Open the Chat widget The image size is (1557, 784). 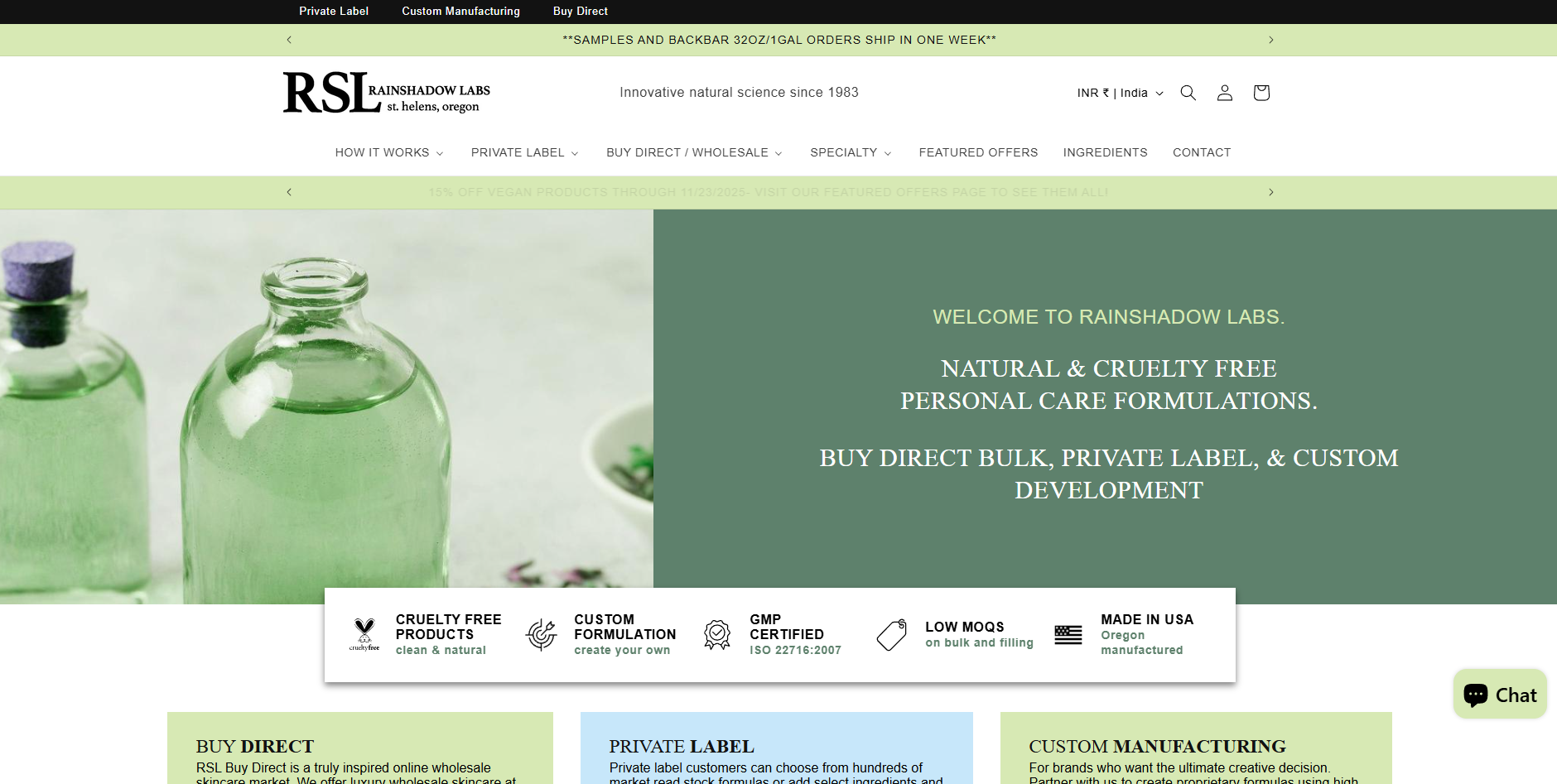1499,694
